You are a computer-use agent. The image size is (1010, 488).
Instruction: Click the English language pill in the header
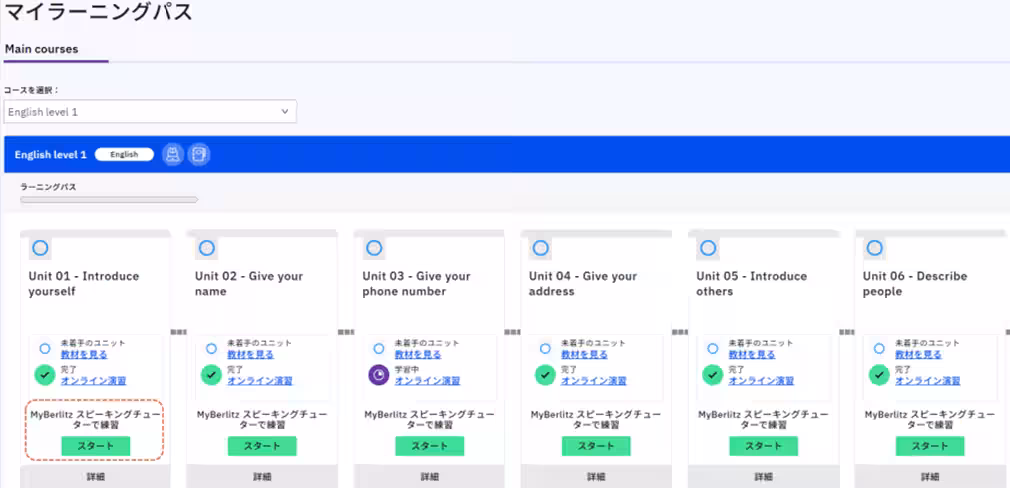pos(124,155)
